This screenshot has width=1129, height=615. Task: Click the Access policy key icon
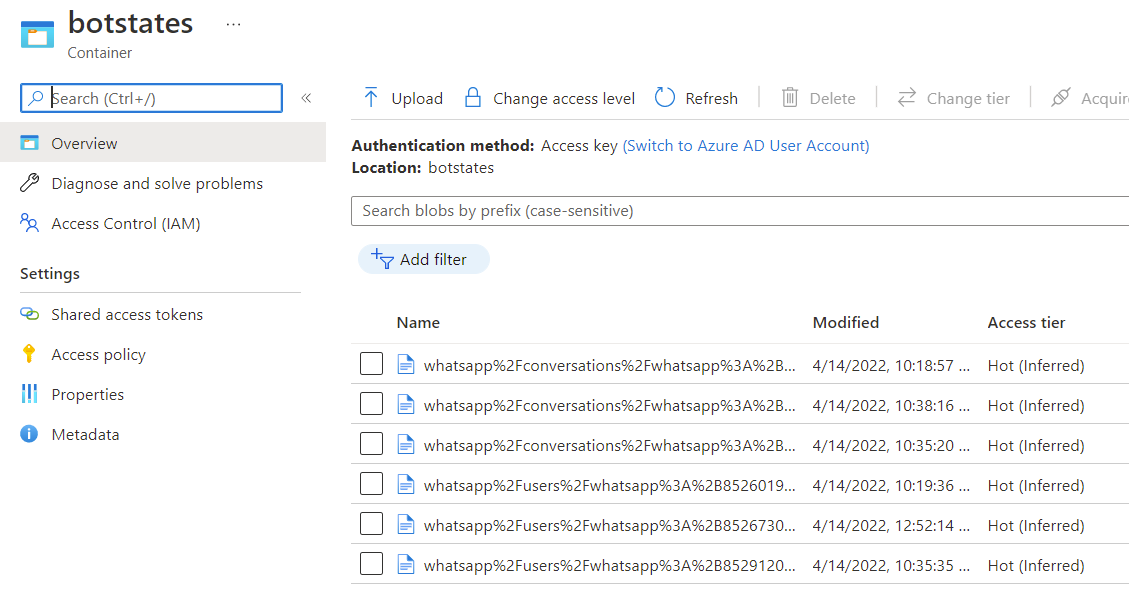tap(29, 354)
